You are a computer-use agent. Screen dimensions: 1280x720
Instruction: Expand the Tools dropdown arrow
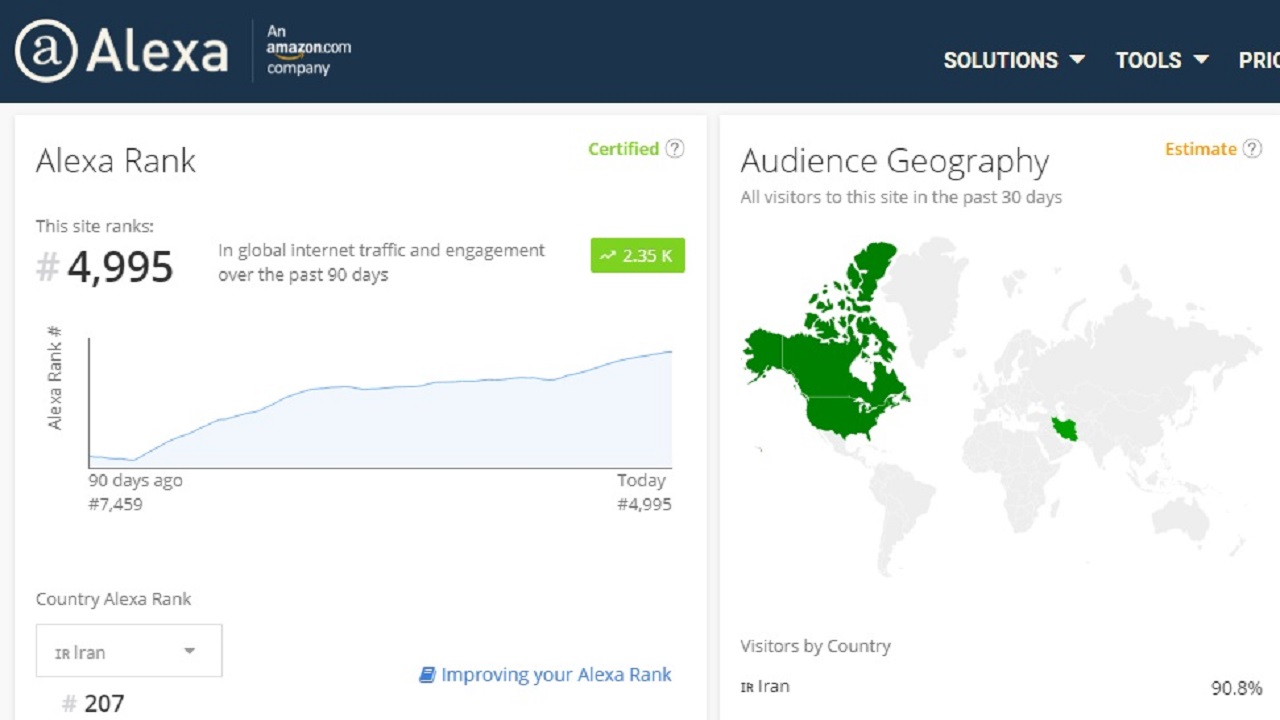pyautogui.click(x=1201, y=60)
